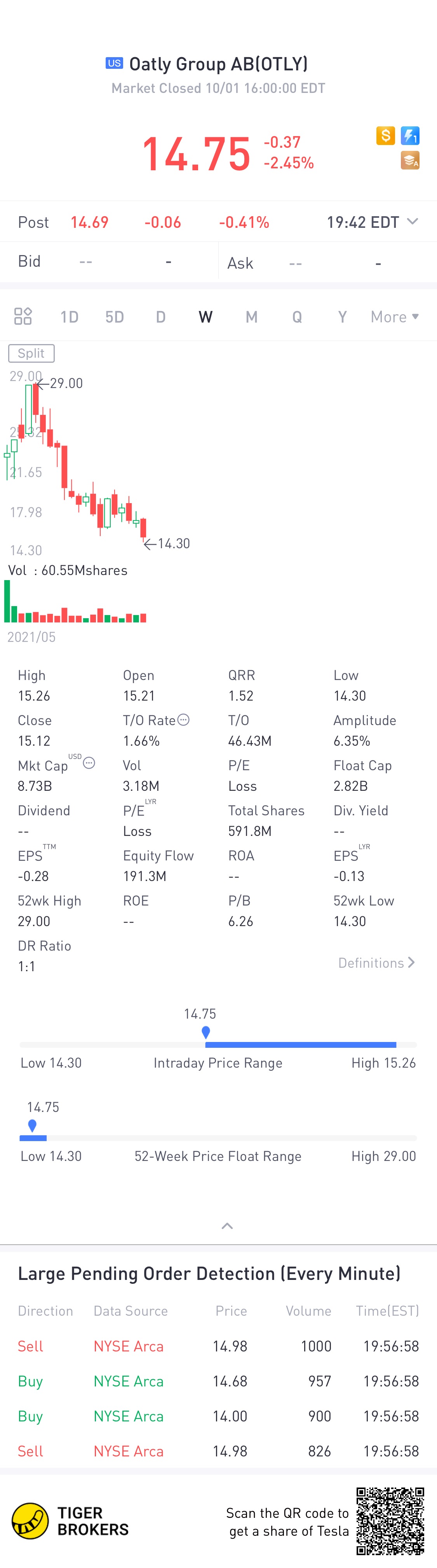Screen dimensions: 437x1568
Task: Tap the Tiger Brokers logo
Action: [x=71, y=1521]
